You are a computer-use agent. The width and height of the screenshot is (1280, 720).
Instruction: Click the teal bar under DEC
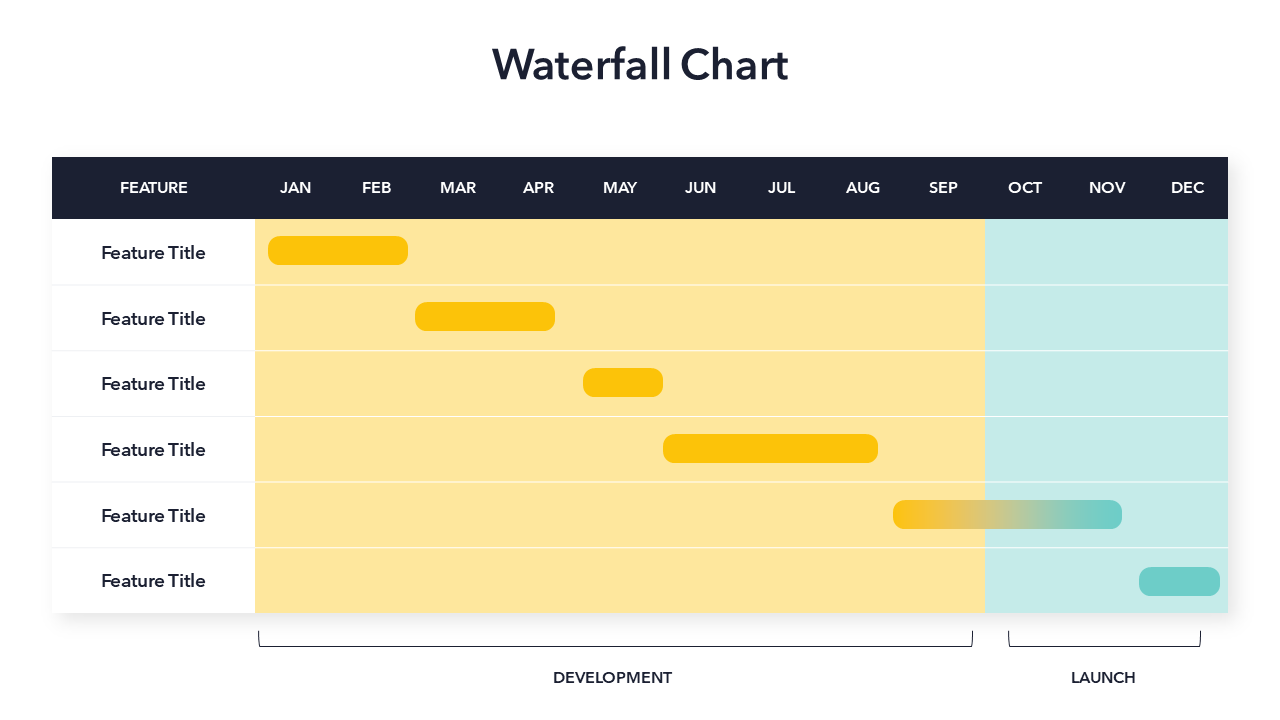click(x=1179, y=581)
